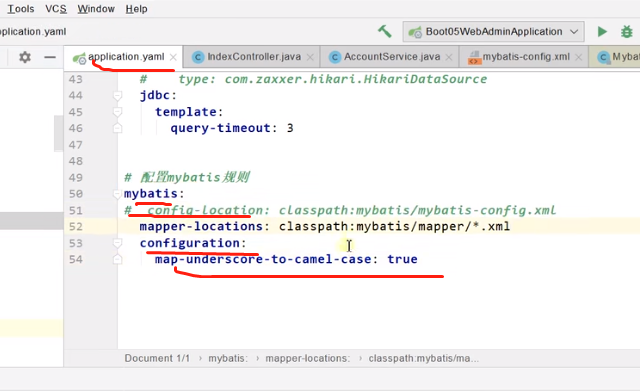
Task: Open project panel settings gear
Action: (x=25, y=57)
